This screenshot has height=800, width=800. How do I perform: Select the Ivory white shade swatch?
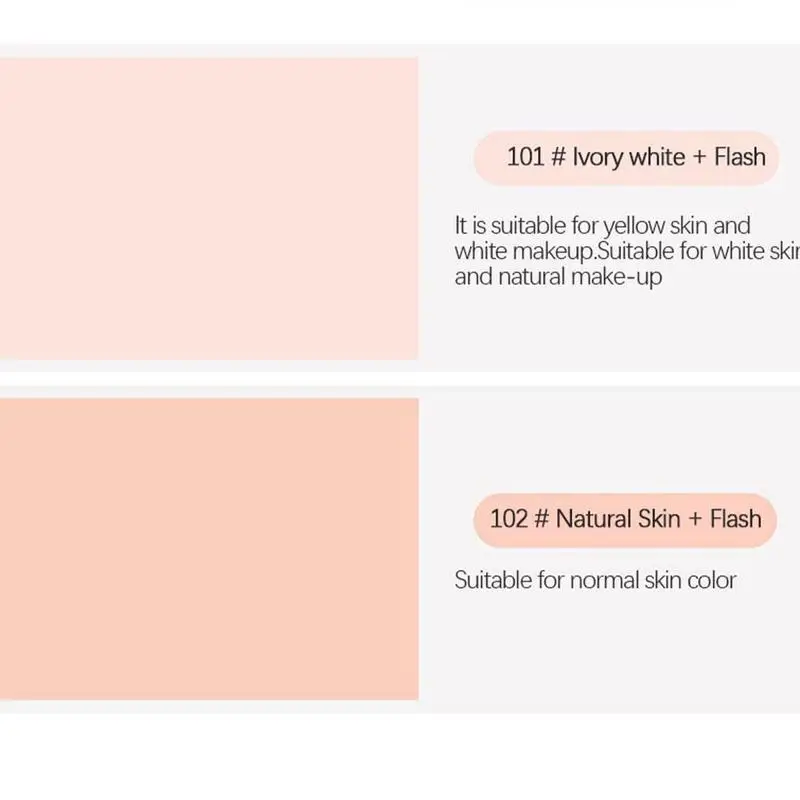209,208
